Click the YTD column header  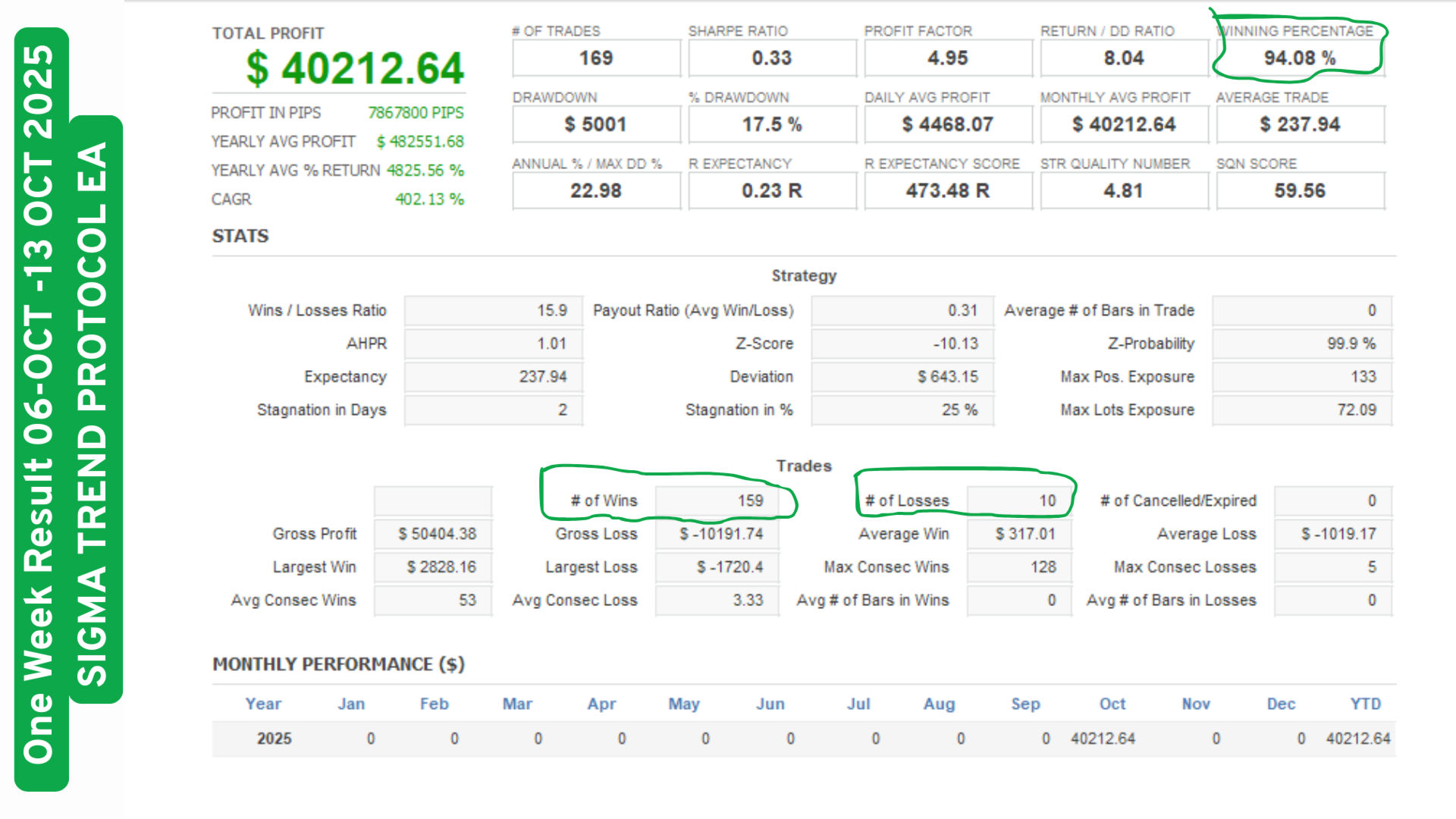1365,704
